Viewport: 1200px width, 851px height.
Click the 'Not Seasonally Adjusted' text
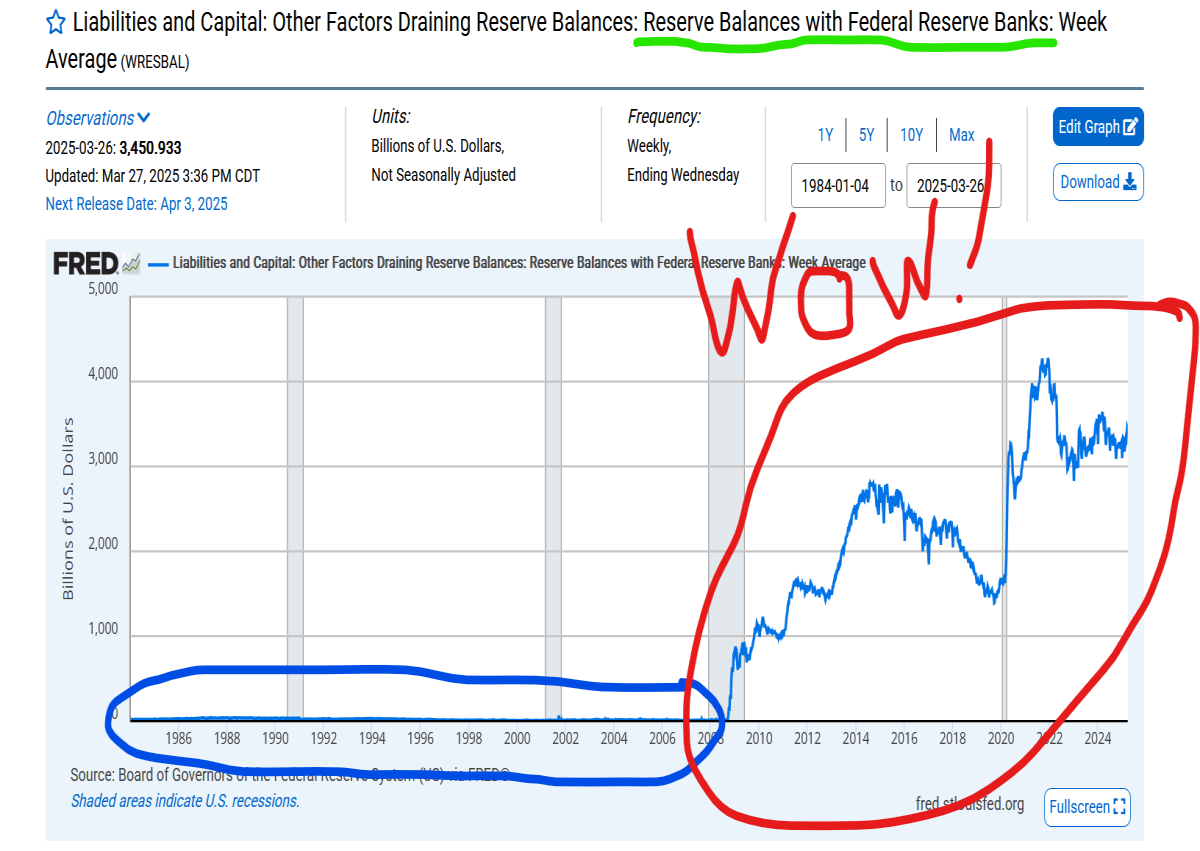[443, 175]
